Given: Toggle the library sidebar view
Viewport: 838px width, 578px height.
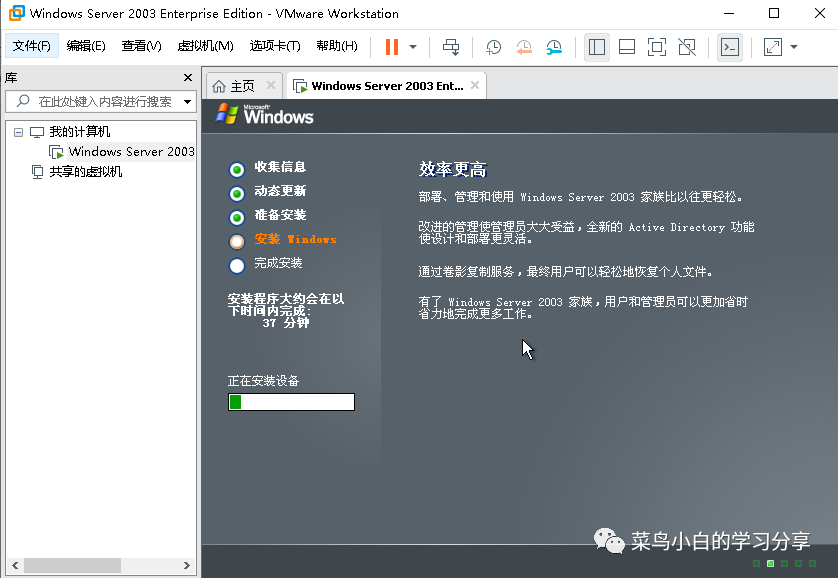Looking at the screenshot, I should click(x=596, y=47).
